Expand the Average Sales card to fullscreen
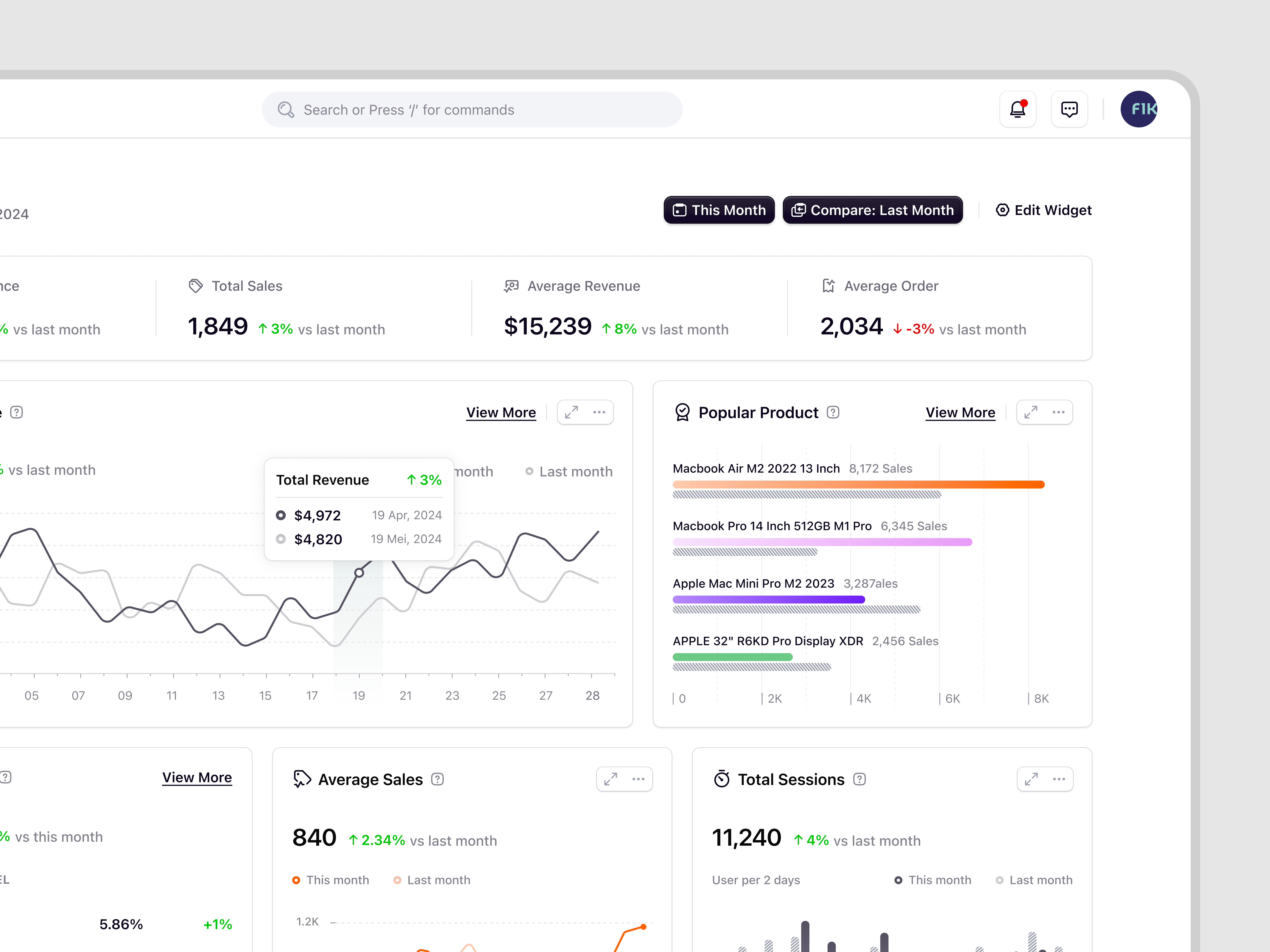Viewport: 1270px width, 952px height. coord(610,779)
